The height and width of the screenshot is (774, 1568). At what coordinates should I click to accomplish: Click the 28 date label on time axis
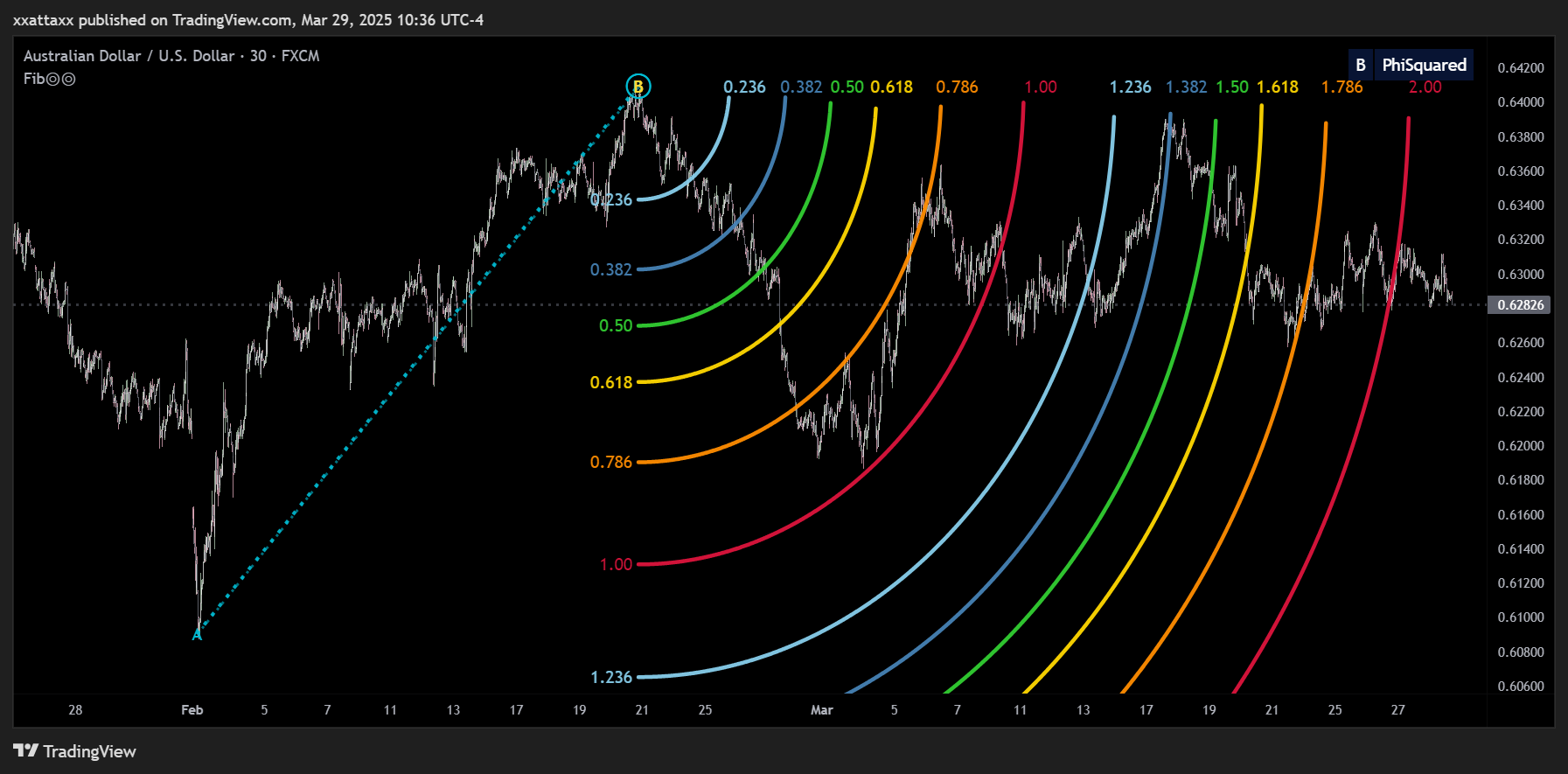pos(75,710)
